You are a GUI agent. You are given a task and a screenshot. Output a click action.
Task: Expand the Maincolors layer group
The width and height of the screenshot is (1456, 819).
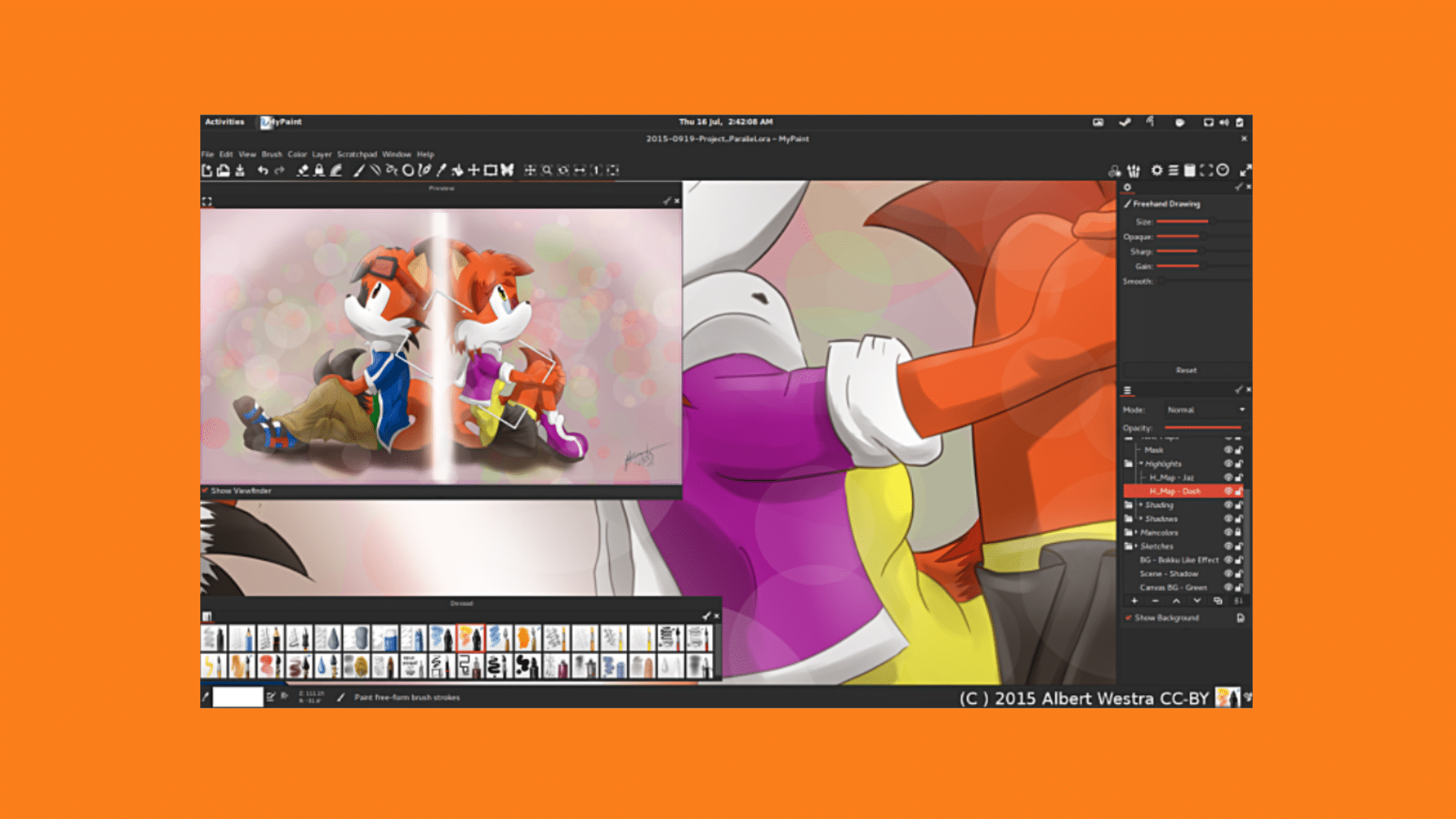[1136, 532]
